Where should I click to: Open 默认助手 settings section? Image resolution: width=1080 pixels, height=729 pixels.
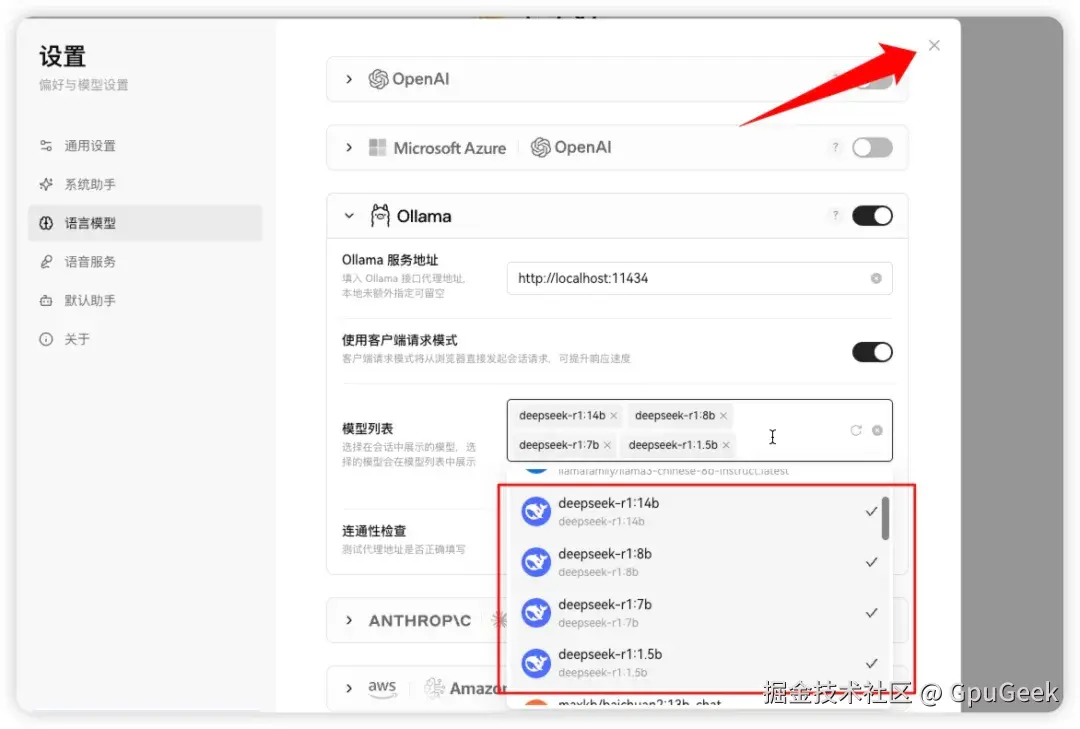pos(145,300)
